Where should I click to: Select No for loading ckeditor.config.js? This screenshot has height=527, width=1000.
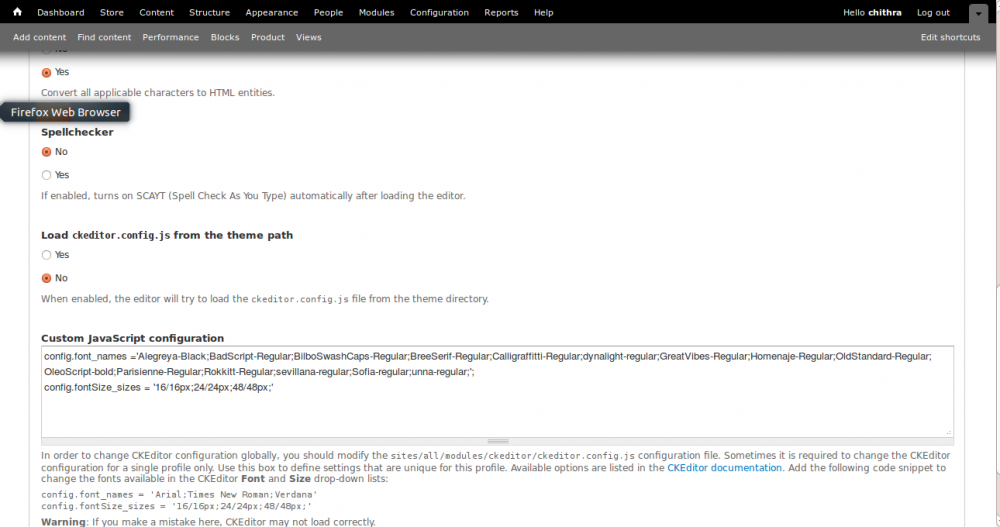click(46, 278)
